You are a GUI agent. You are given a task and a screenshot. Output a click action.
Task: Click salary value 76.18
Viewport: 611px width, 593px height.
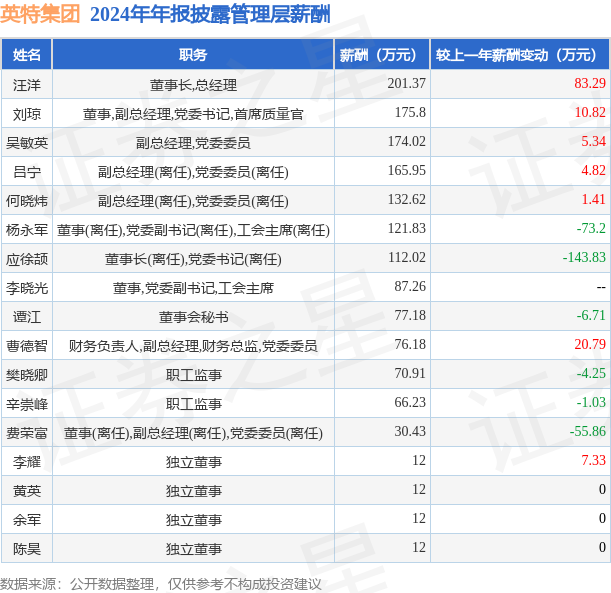410,344
